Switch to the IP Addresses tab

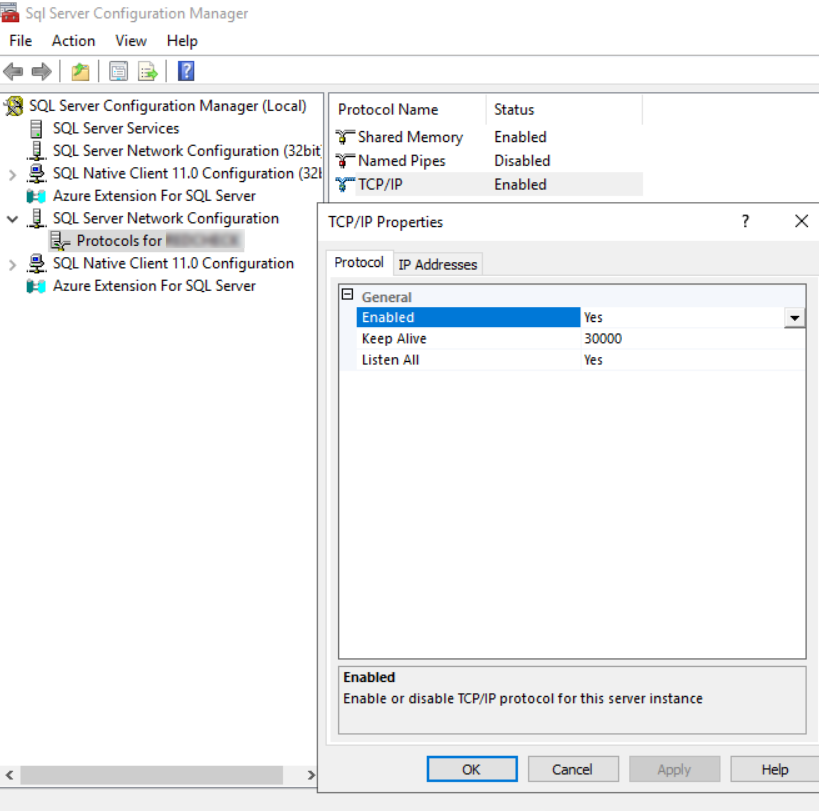click(437, 264)
